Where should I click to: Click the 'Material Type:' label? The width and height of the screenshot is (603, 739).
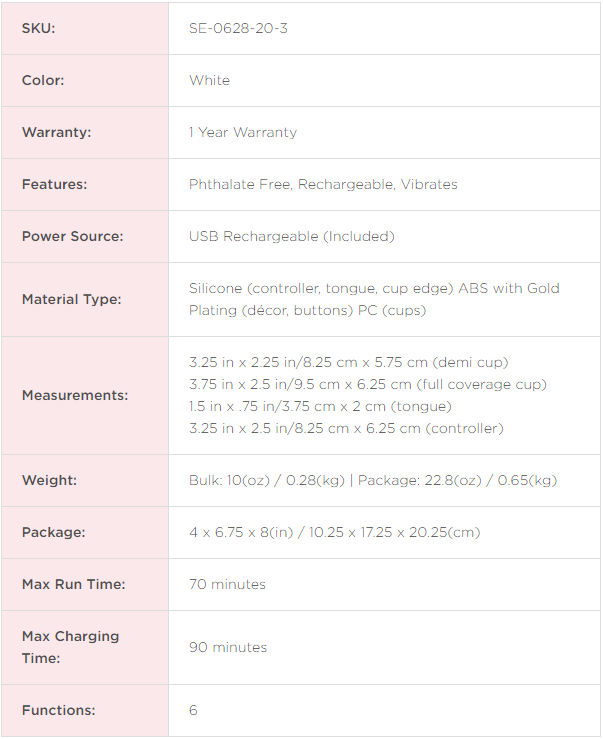click(71, 299)
